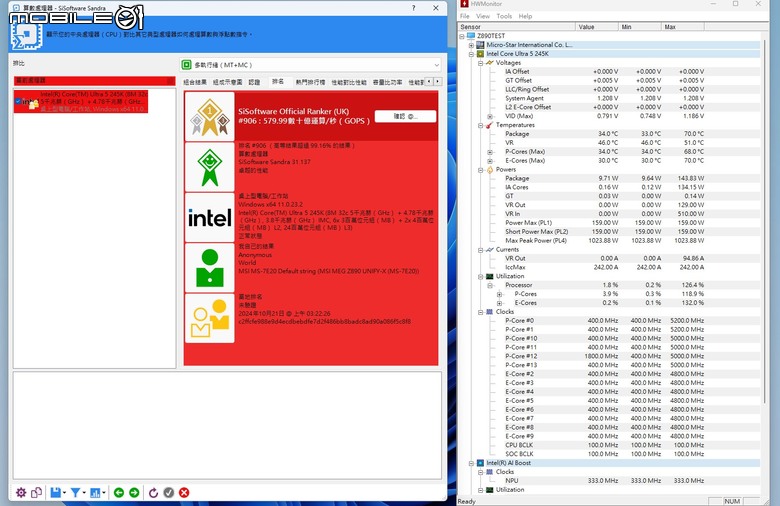Go back with the green left arrow
Image resolution: width=780 pixels, height=506 pixels.
tap(119, 493)
